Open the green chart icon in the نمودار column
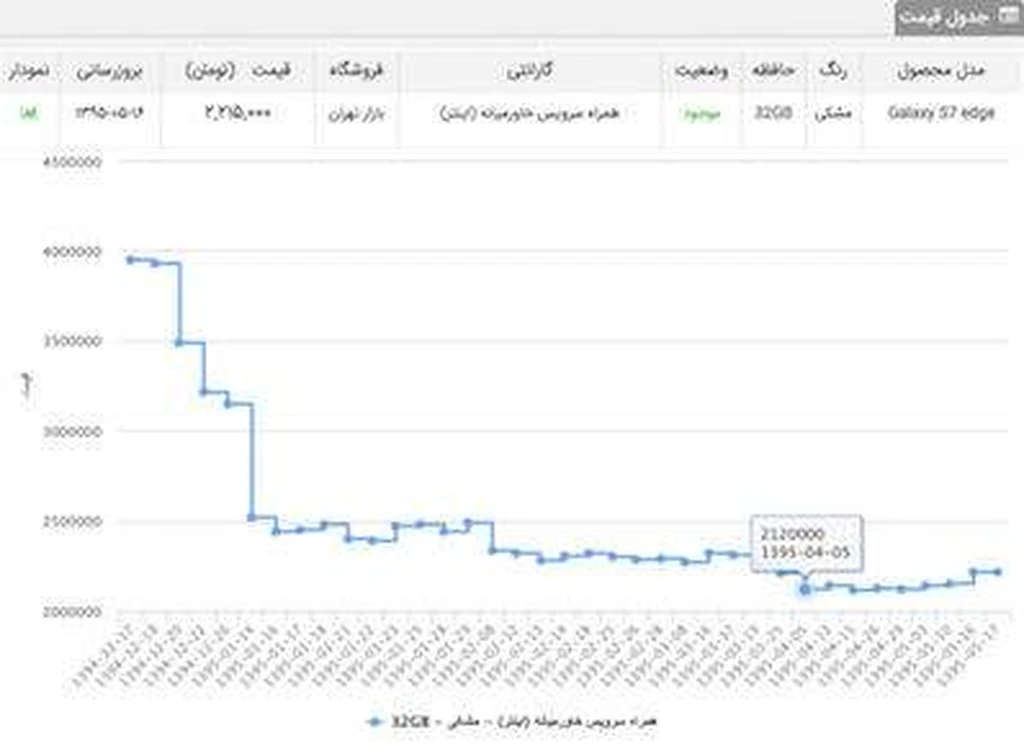 [x=27, y=113]
